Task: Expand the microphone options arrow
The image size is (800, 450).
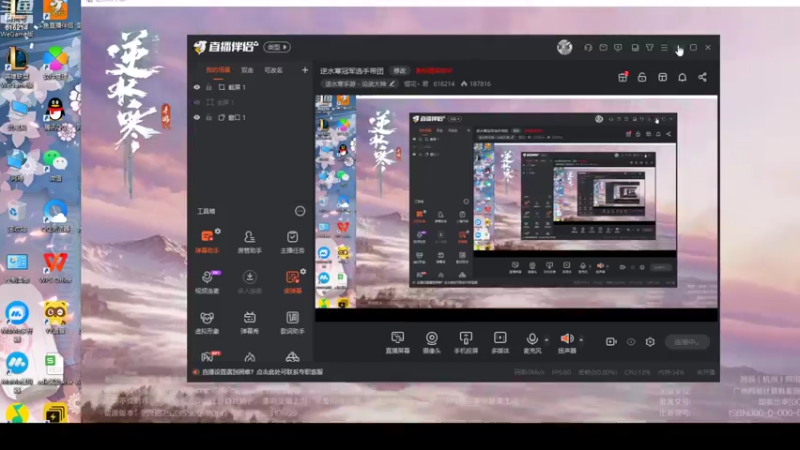Action: coord(546,340)
